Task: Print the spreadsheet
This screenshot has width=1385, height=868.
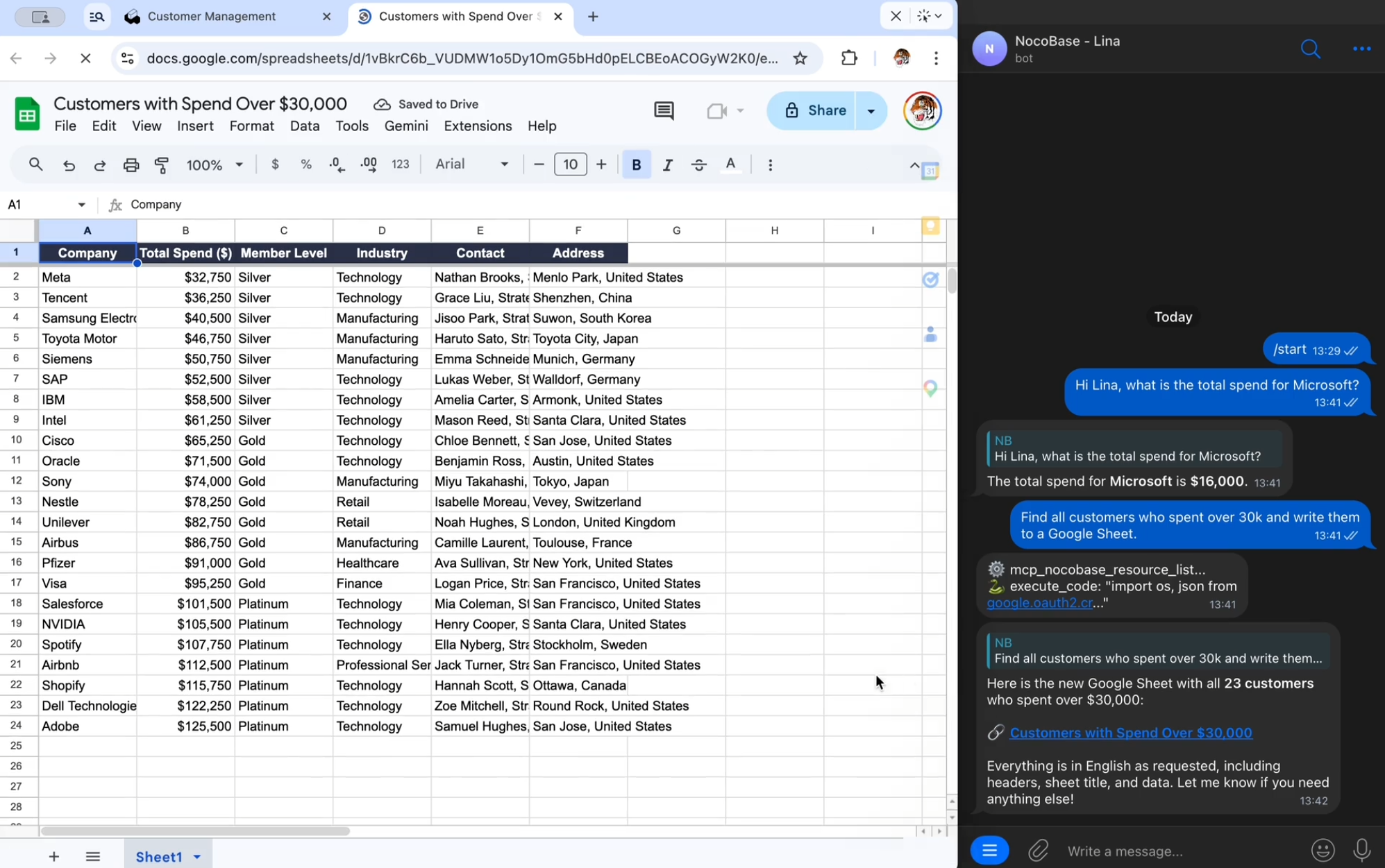Action: 131,165
